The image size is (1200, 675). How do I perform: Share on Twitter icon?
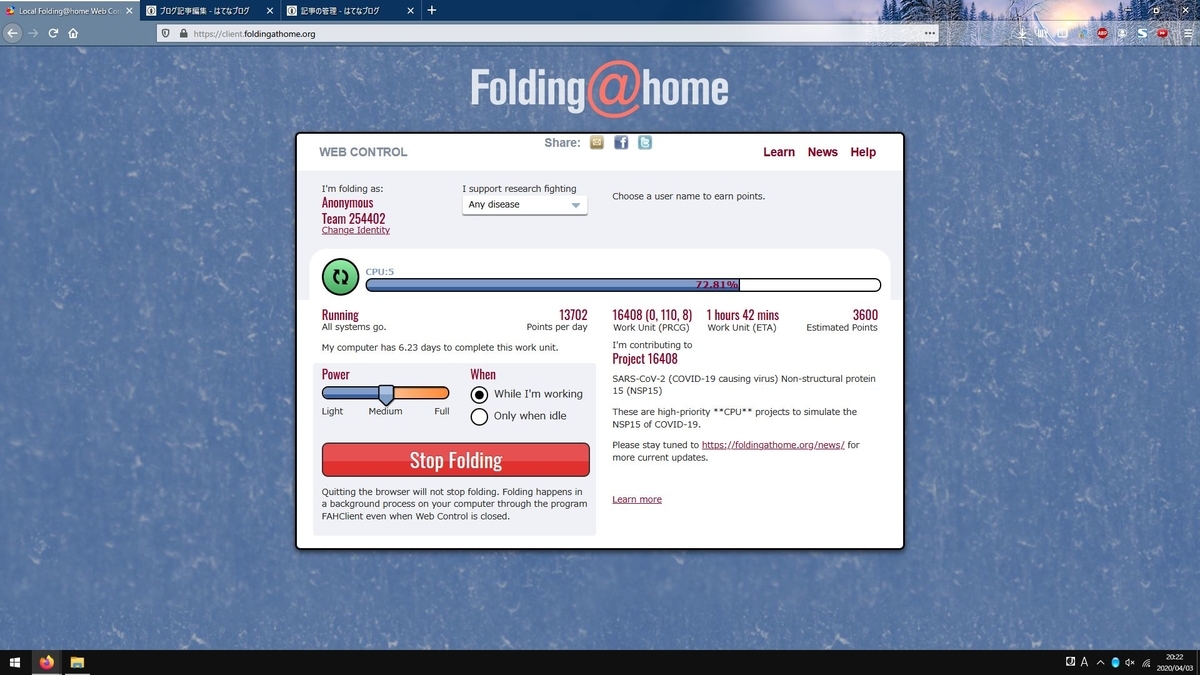pos(645,143)
